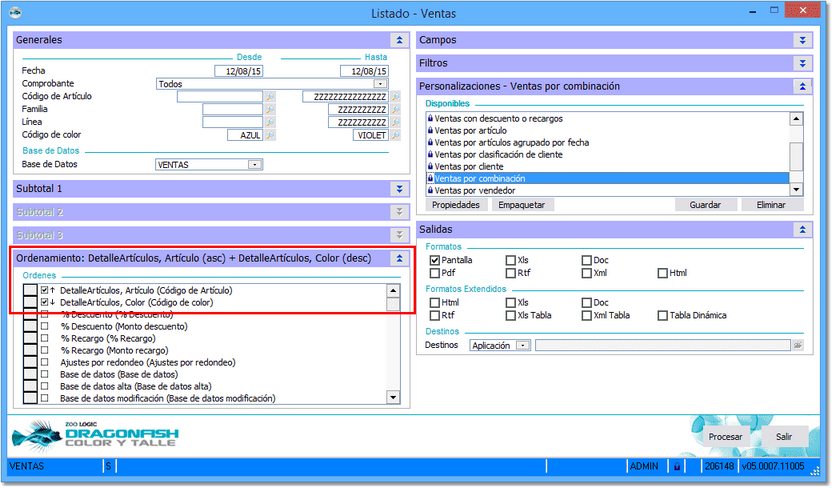This screenshot has height=488, width=832.
Task: Select 'Ventas por vendedor' in Disponibles list
Action: pyautogui.click(x=473, y=190)
